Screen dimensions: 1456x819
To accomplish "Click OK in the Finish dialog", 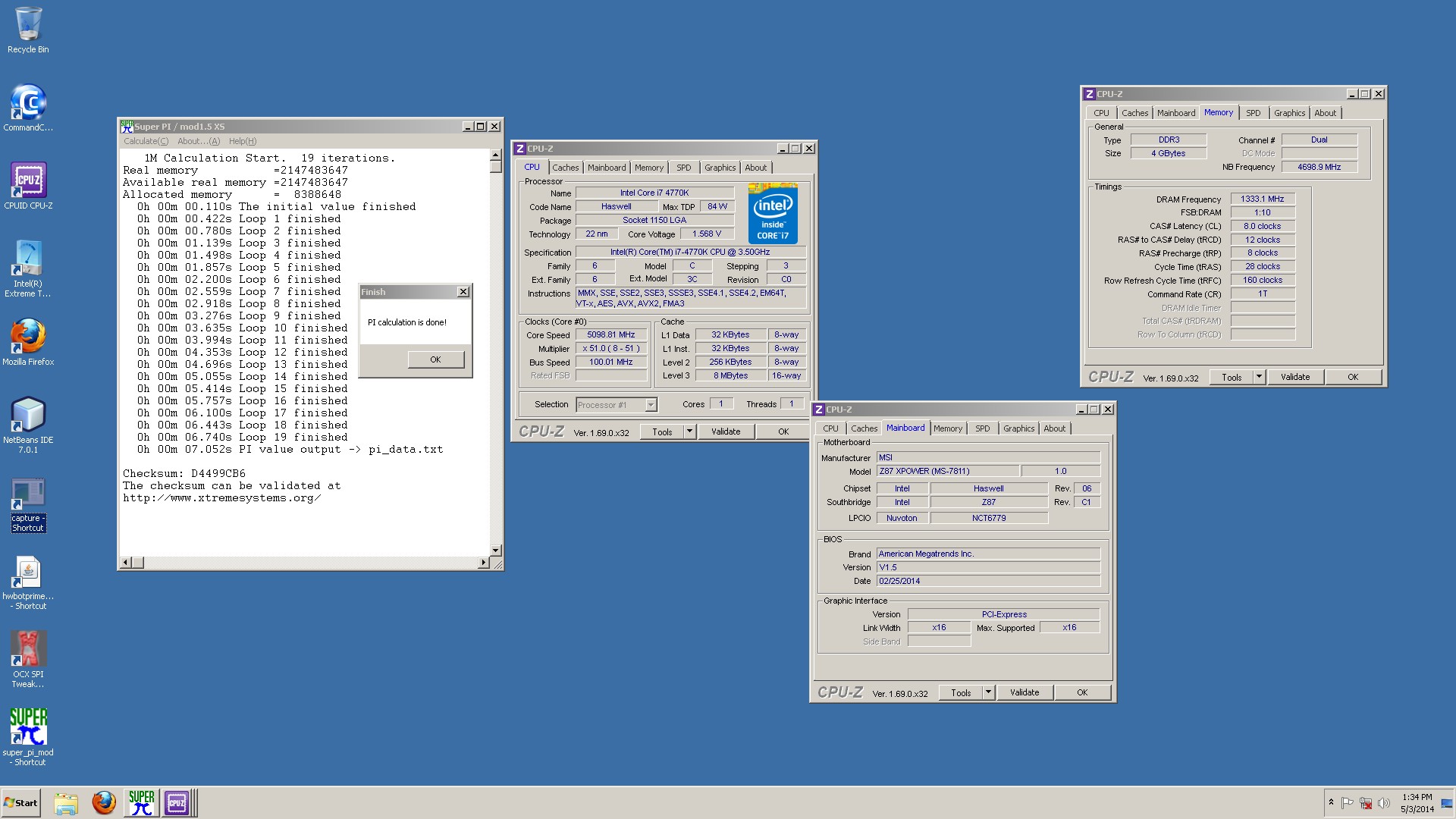I will [435, 359].
